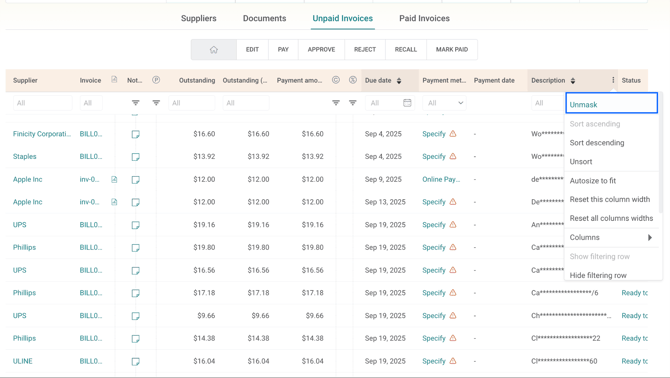The height and width of the screenshot is (378, 670).
Task: Click the filter icon under the Notes column
Action: point(135,103)
